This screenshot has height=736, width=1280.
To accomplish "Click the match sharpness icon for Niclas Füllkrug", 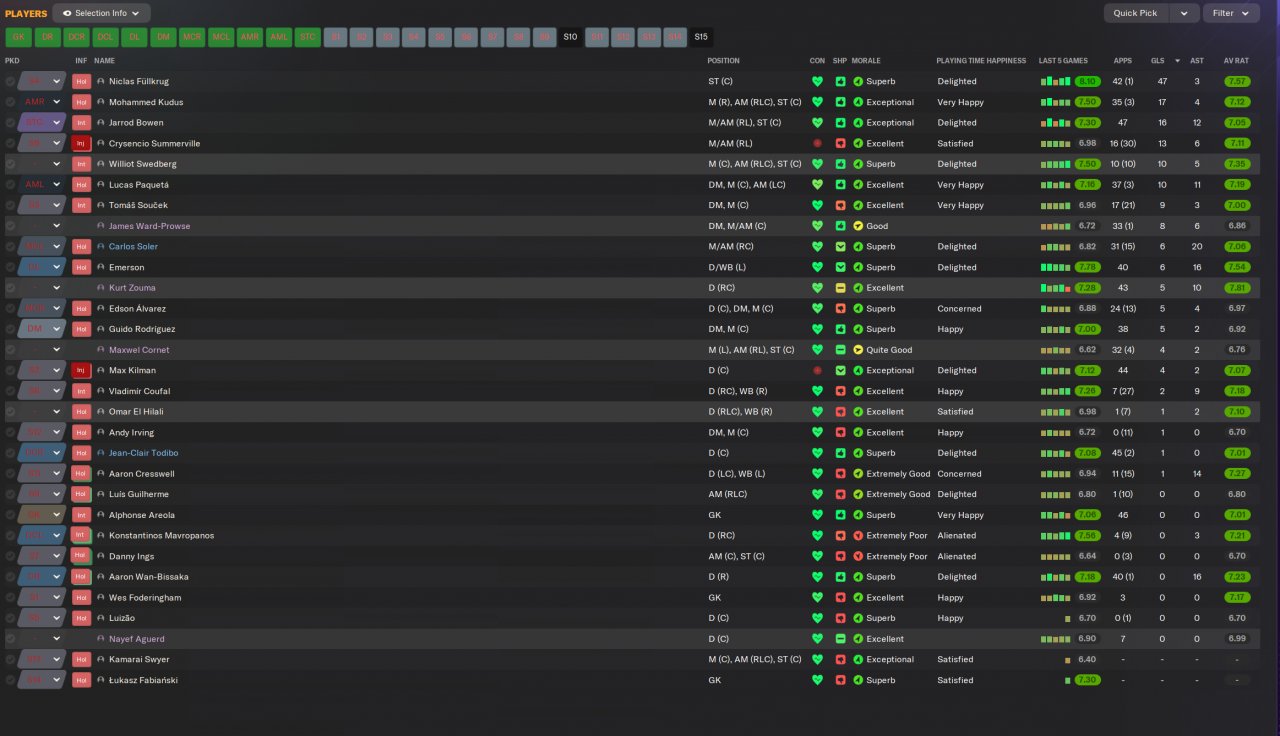I will (x=840, y=81).
